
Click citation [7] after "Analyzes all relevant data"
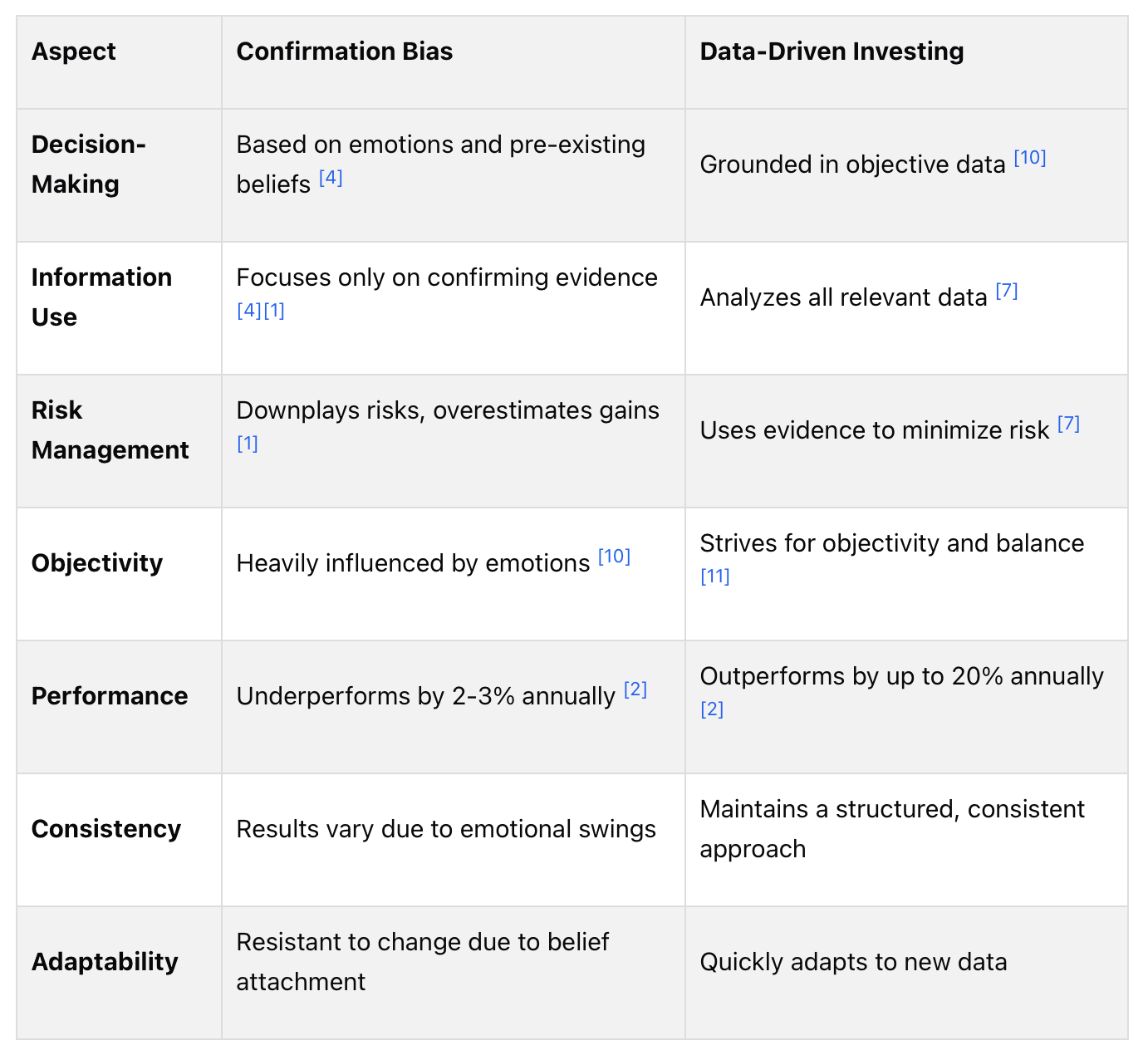[1007, 291]
